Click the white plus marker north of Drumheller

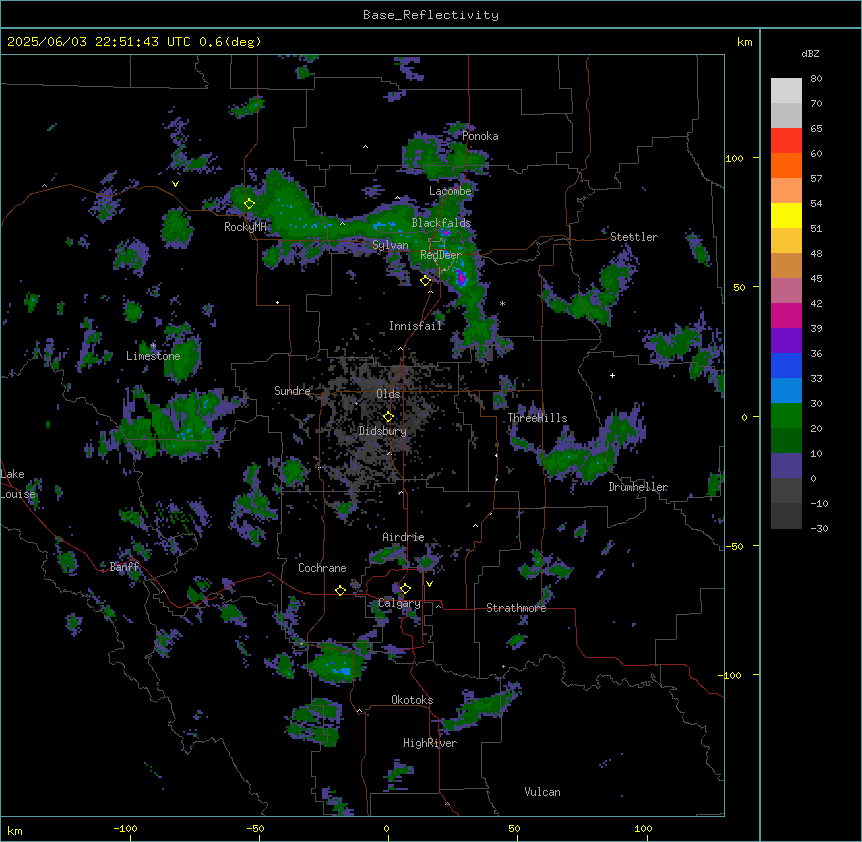point(612,375)
